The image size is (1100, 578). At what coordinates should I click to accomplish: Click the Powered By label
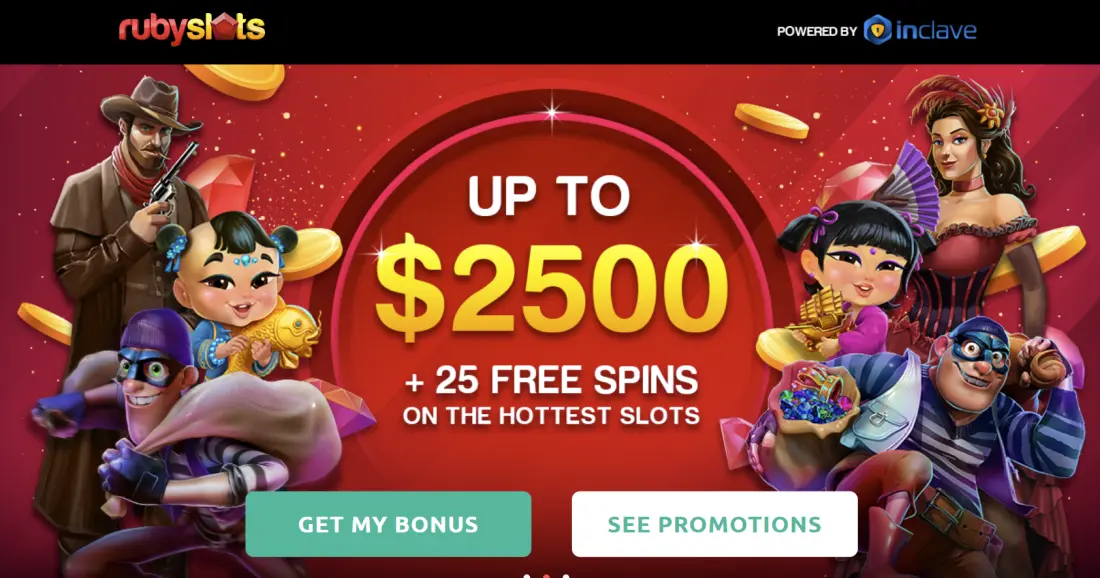pyautogui.click(x=817, y=32)
